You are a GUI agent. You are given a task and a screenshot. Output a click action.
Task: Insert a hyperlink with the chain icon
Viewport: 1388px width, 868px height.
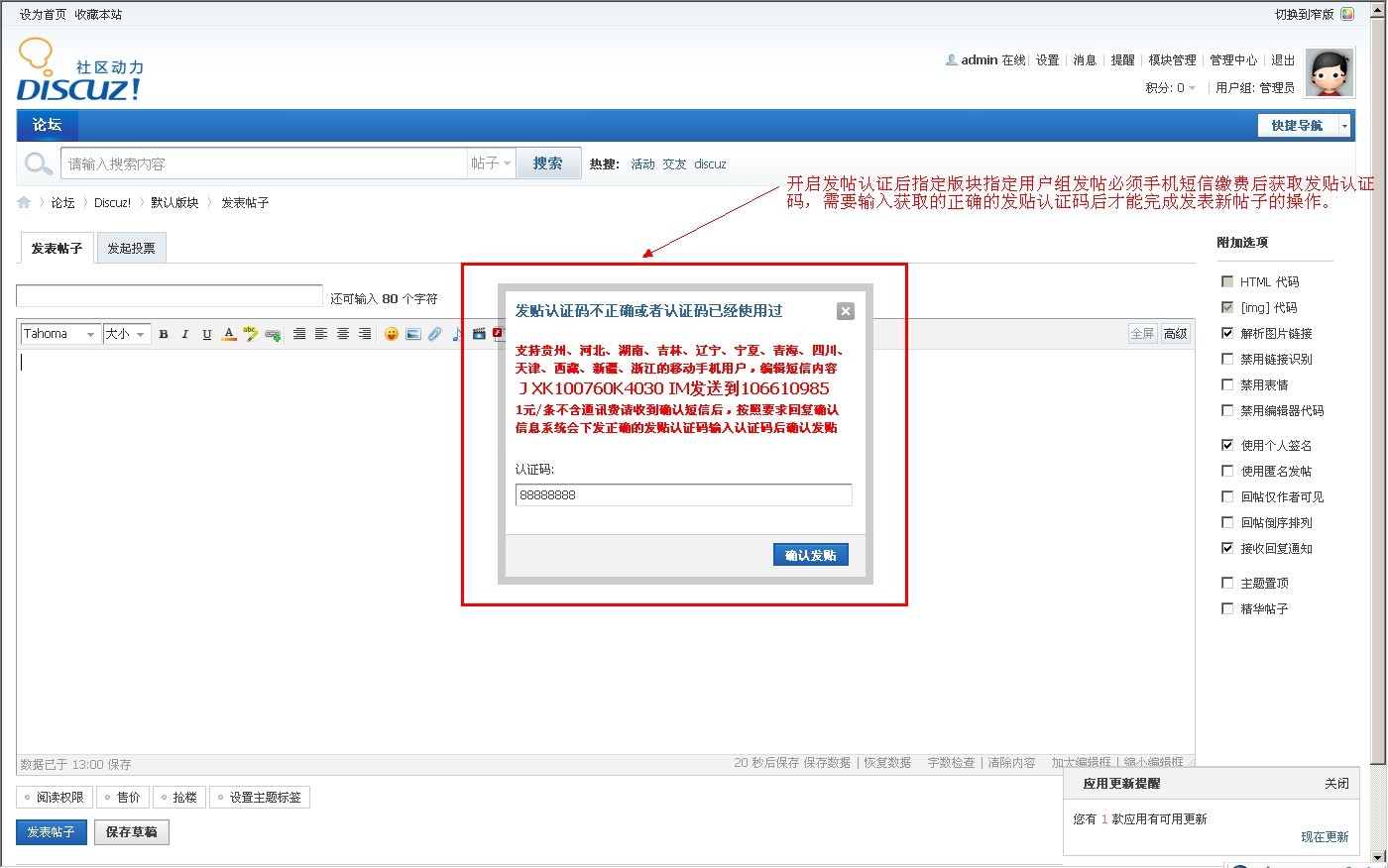273,335
